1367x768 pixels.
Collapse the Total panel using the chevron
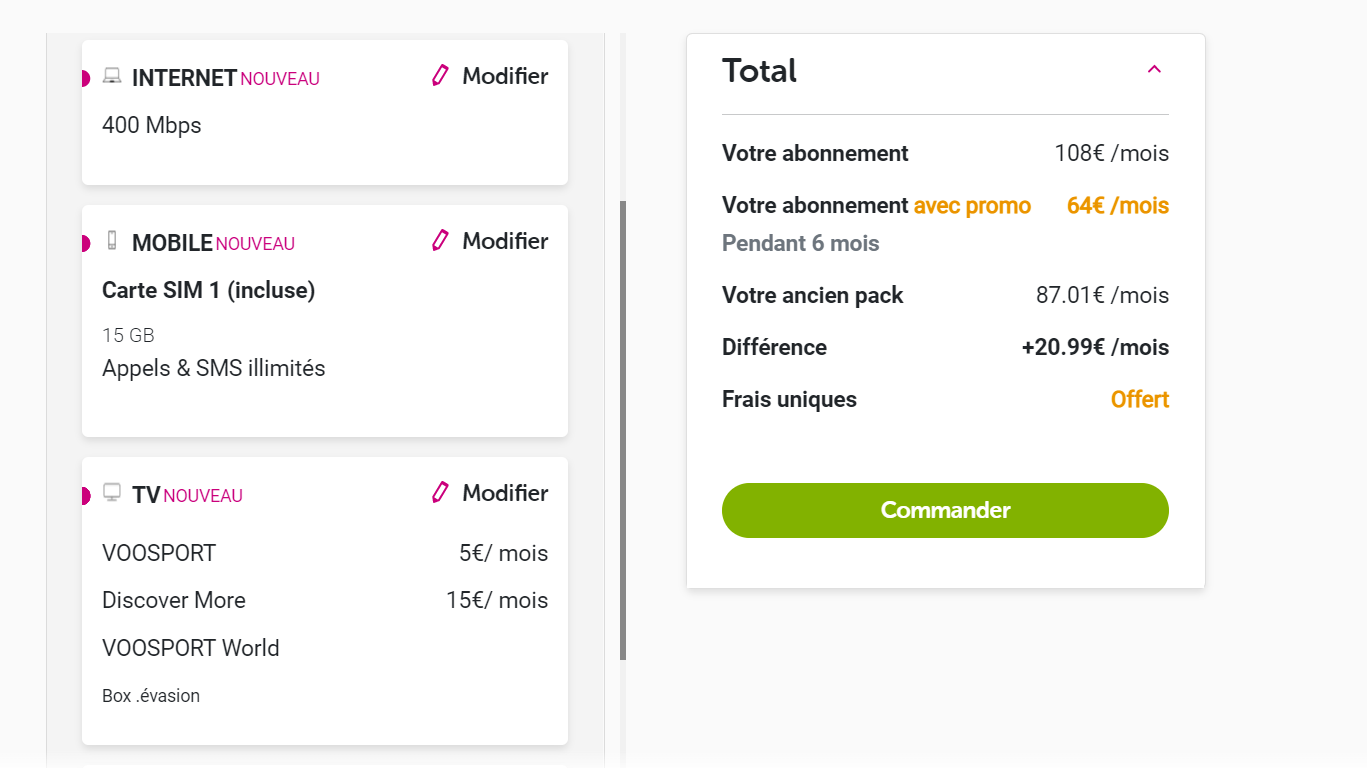pyautogui.click(x=1154, y=69)
